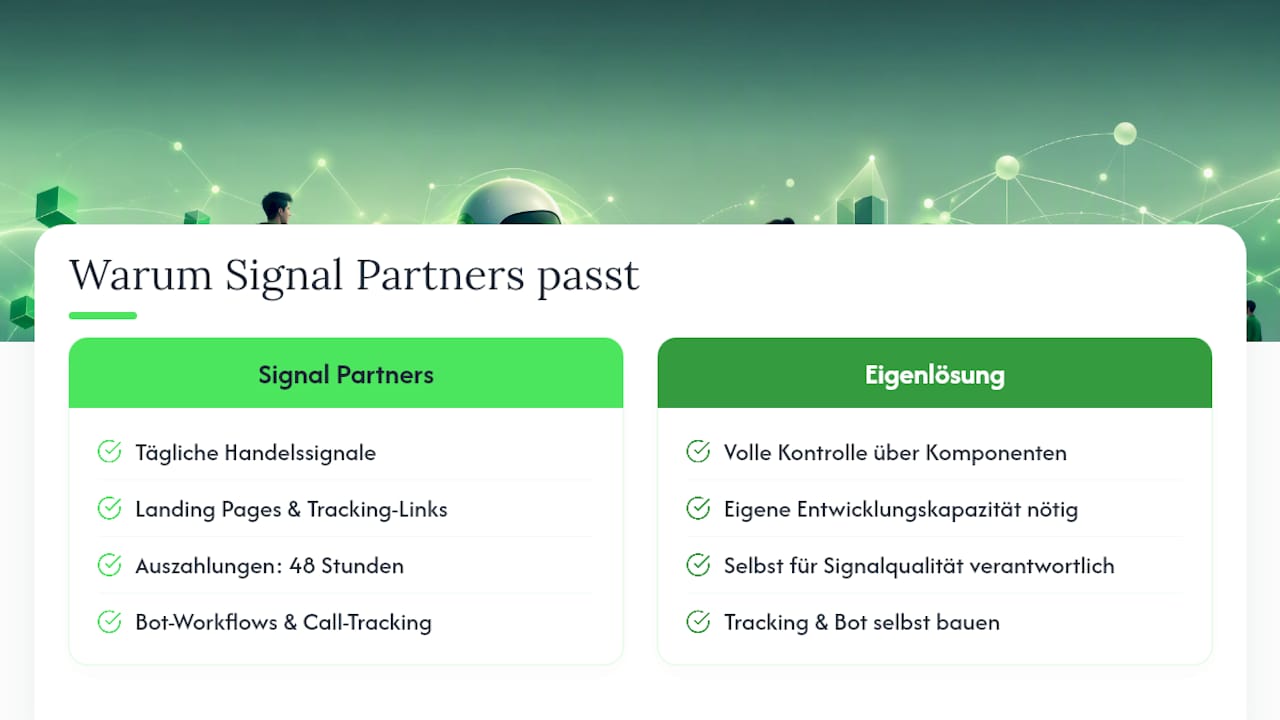Select the Signal Partners column header
The height and width of the screenshot is (720, 1280).
[x=346, y=373]
